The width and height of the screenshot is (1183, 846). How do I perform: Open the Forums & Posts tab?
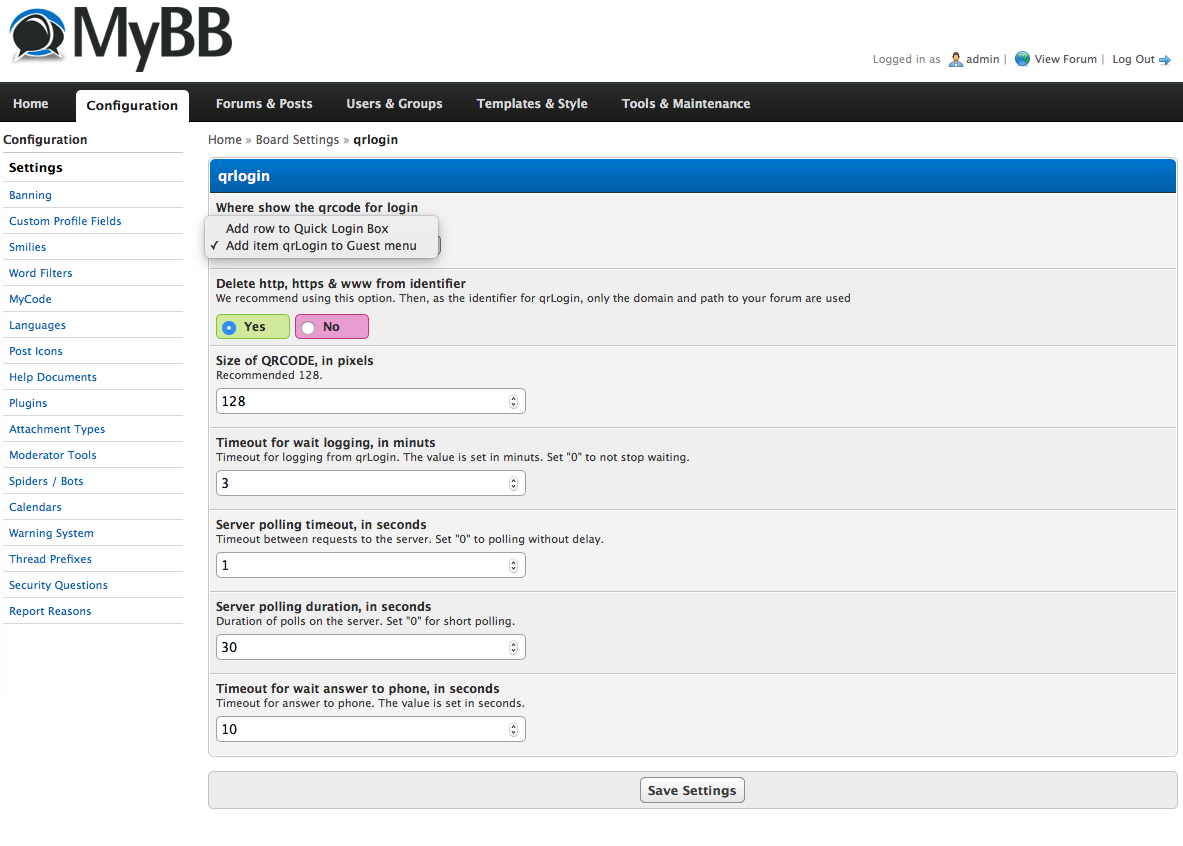tap(264, 104)
